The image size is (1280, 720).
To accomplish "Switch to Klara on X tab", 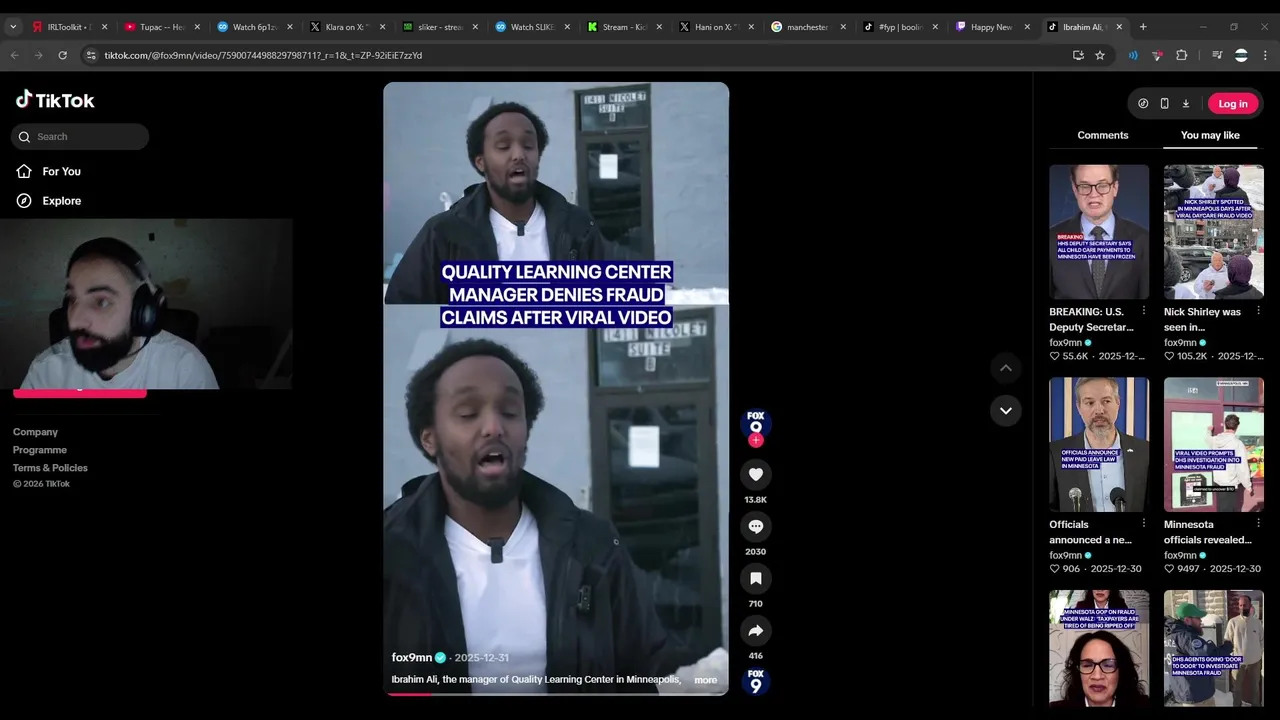I will (x=346, y=27).
